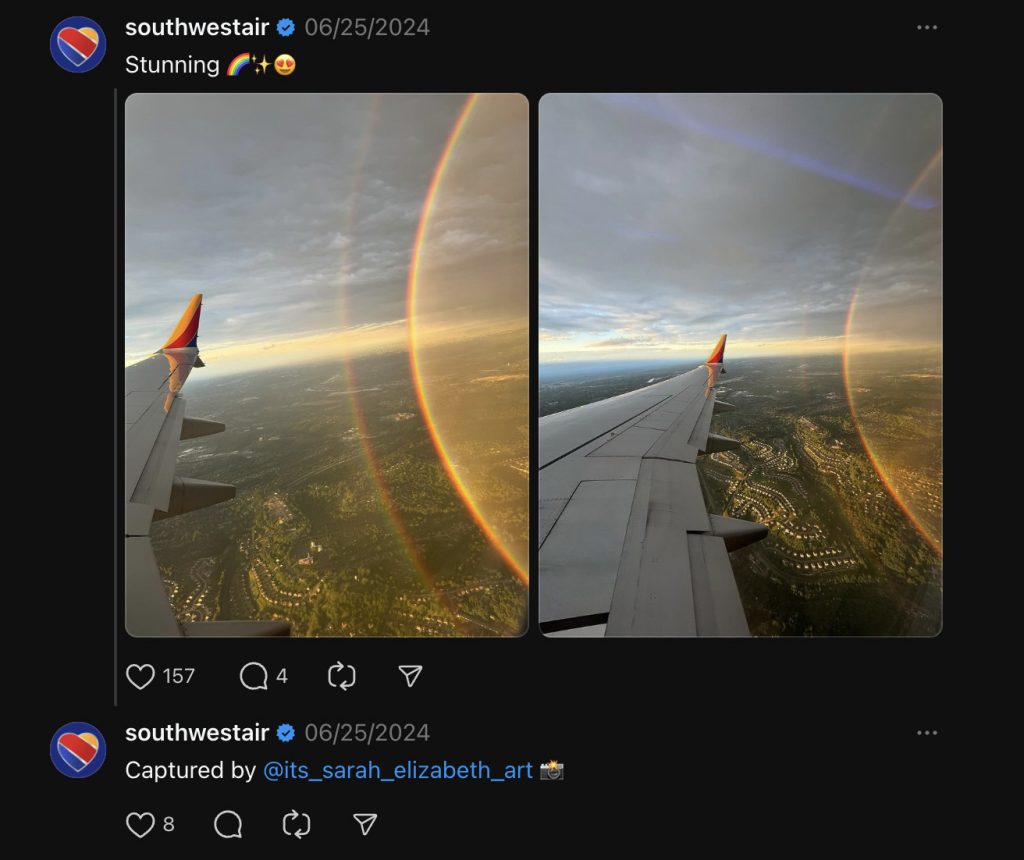This screenshot has width=1024, height=860.
Task: Repost the 'Stunning' rainbow post
Action: point(342,677)
